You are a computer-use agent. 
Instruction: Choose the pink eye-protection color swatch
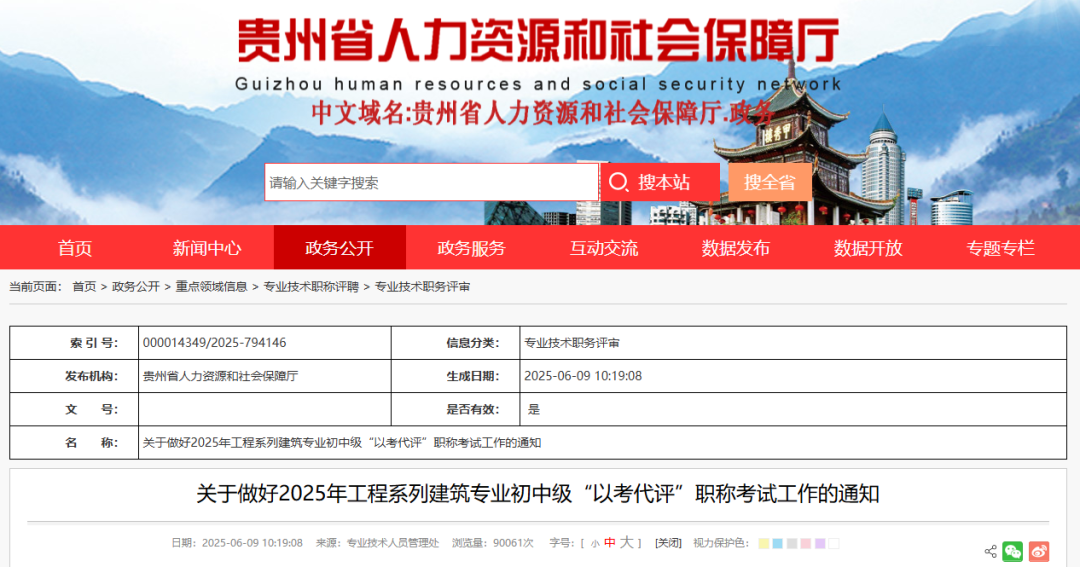pyautogui.click(x=806, y=543)
